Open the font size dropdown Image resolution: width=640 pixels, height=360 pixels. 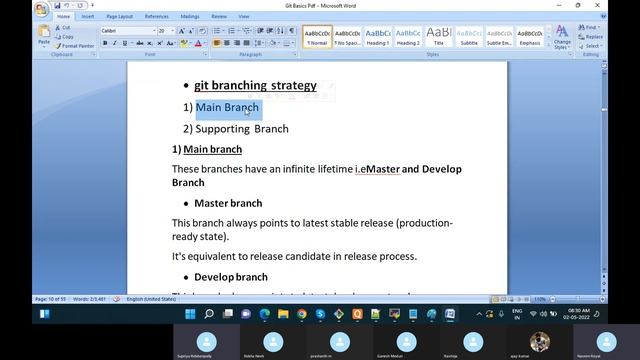pos(173,31)
